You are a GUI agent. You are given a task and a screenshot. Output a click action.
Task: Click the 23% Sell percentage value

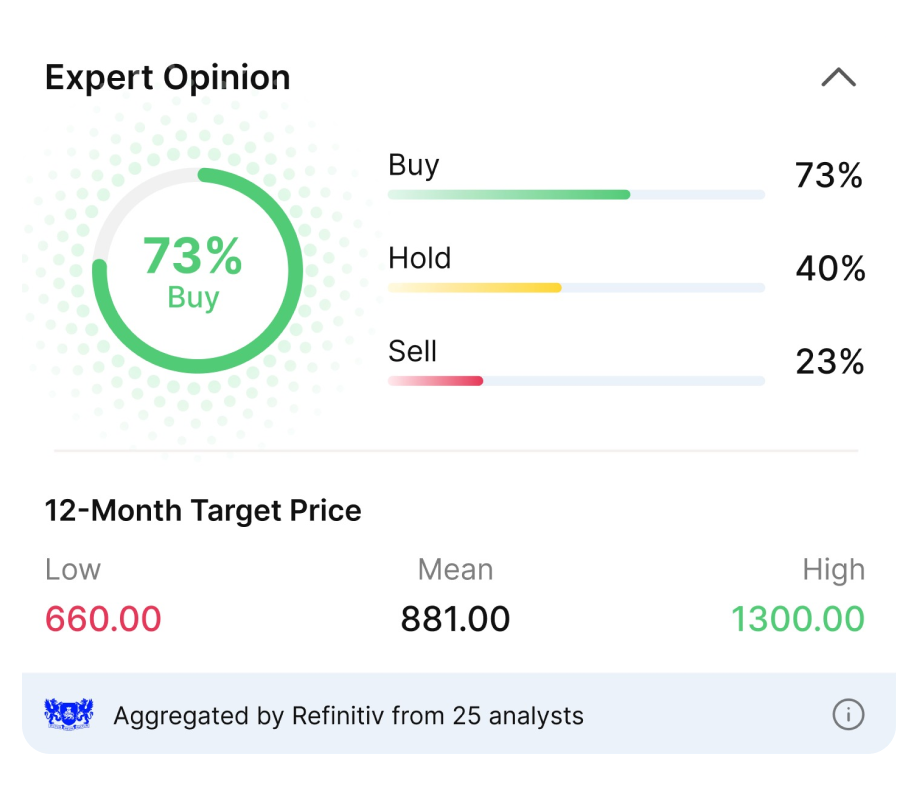[830, 361]
